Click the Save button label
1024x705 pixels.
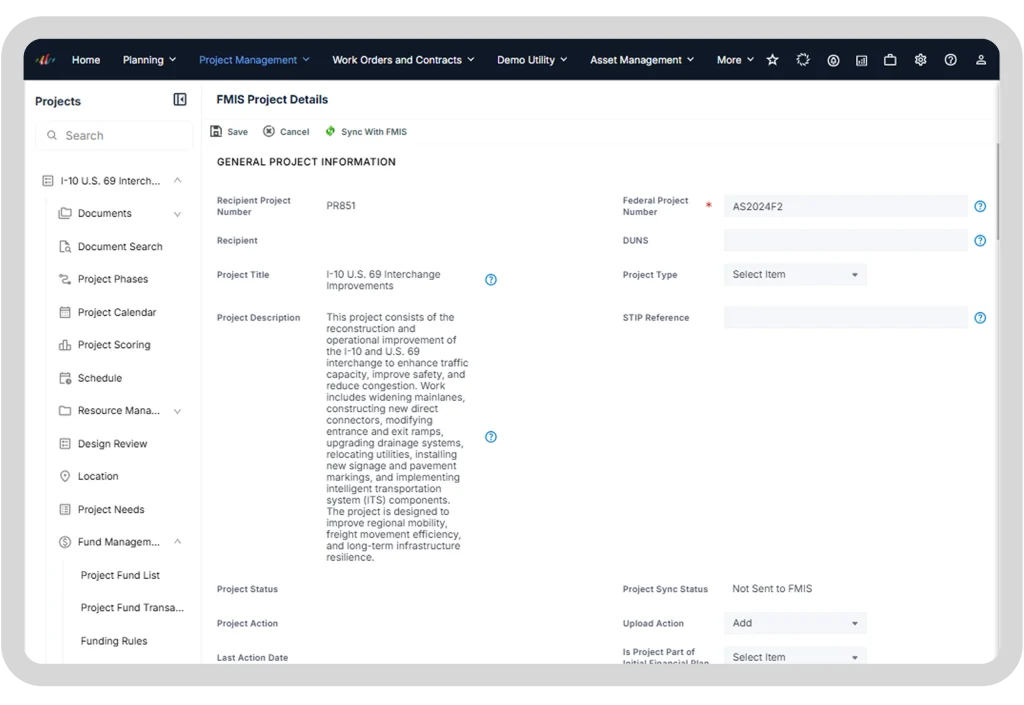pos(238,132)
